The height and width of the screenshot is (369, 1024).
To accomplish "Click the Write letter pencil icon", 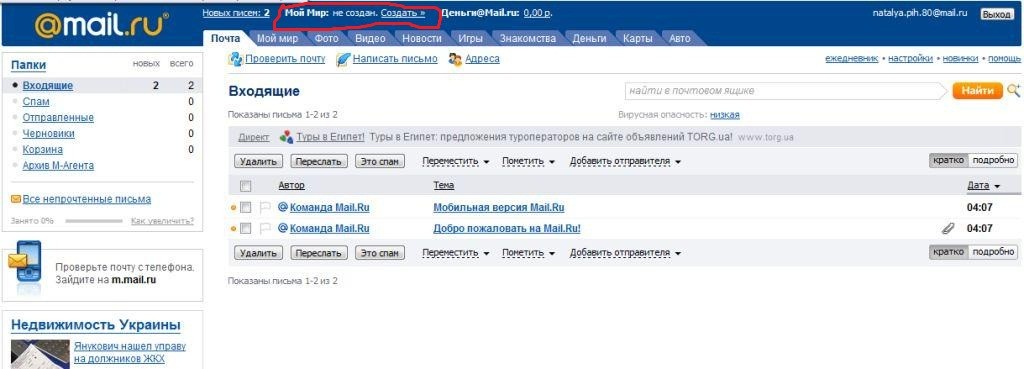I will coord(343,59).
